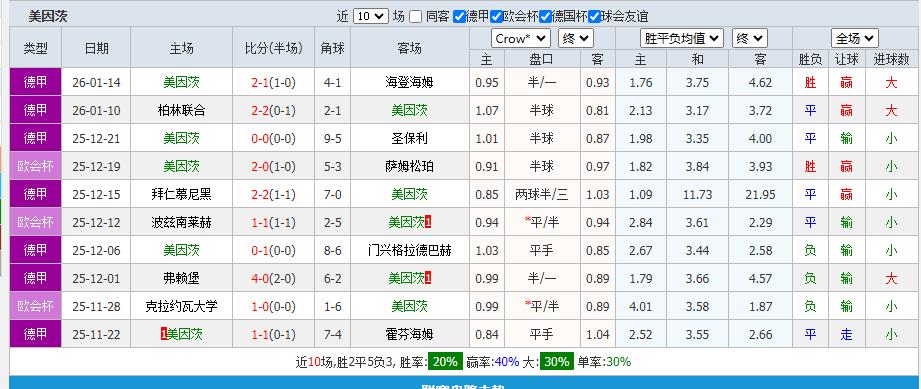
Task: Click the opponent team 海登海姆
Action: point(409,82)
